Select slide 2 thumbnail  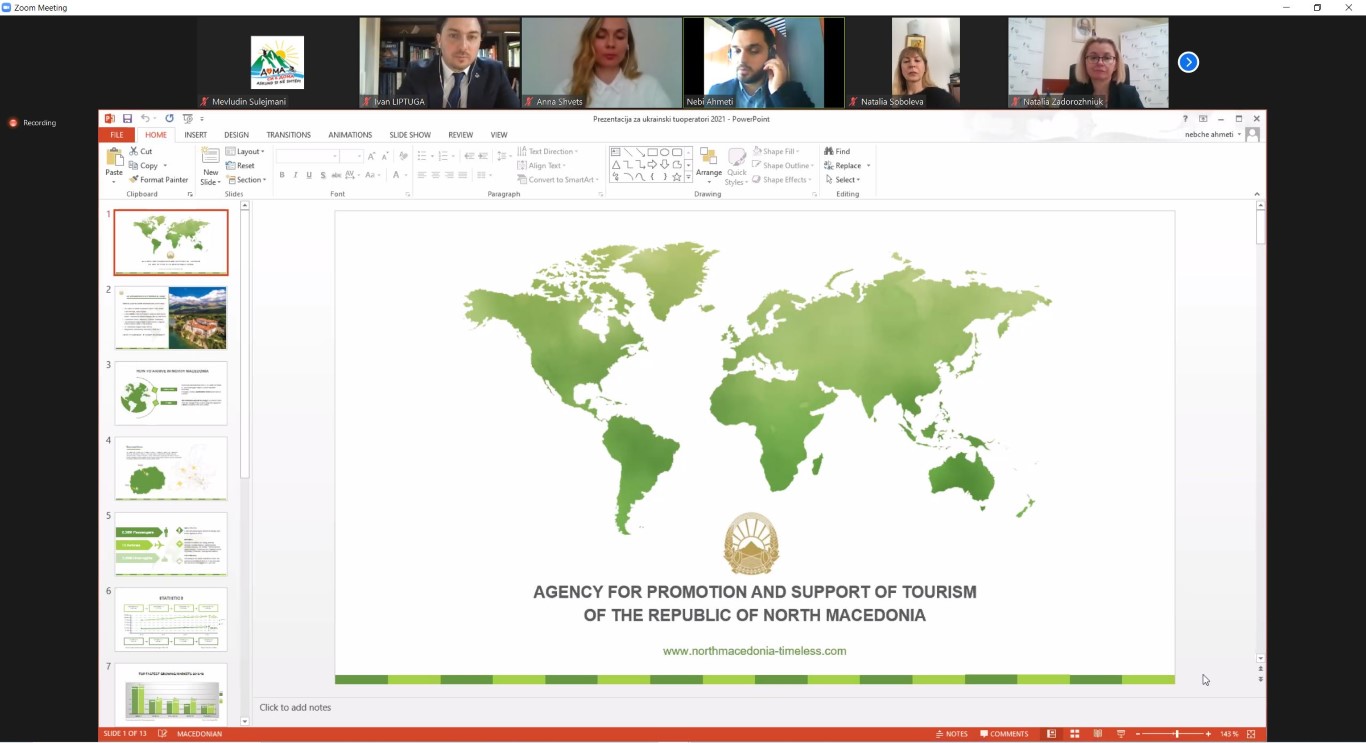tap(171, 318)
